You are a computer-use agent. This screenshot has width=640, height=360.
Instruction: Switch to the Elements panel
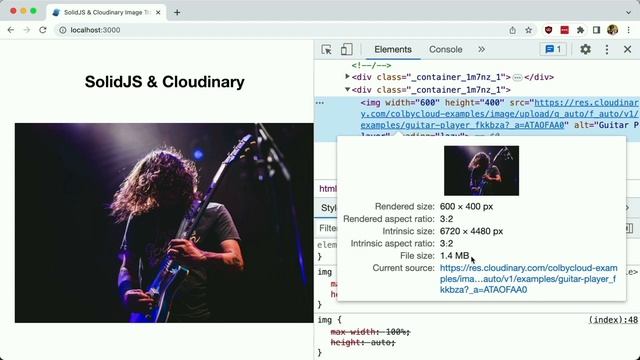coord(393,49)
